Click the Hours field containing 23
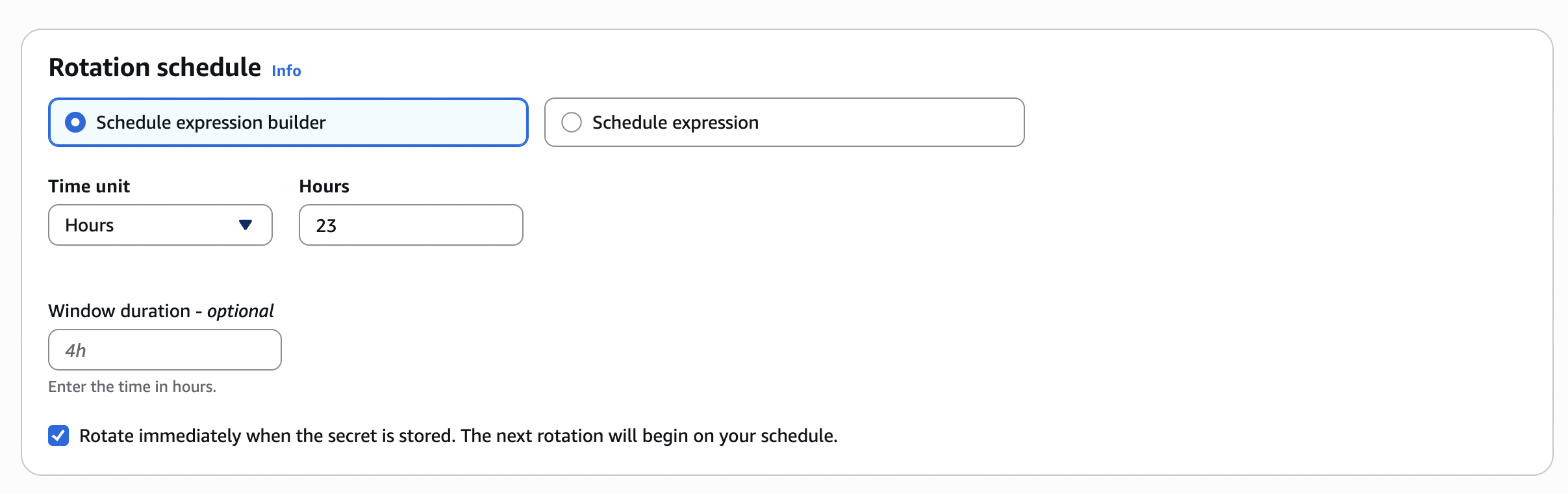The width and height of the screenshot is (1568, 494). tap(411, 225)
